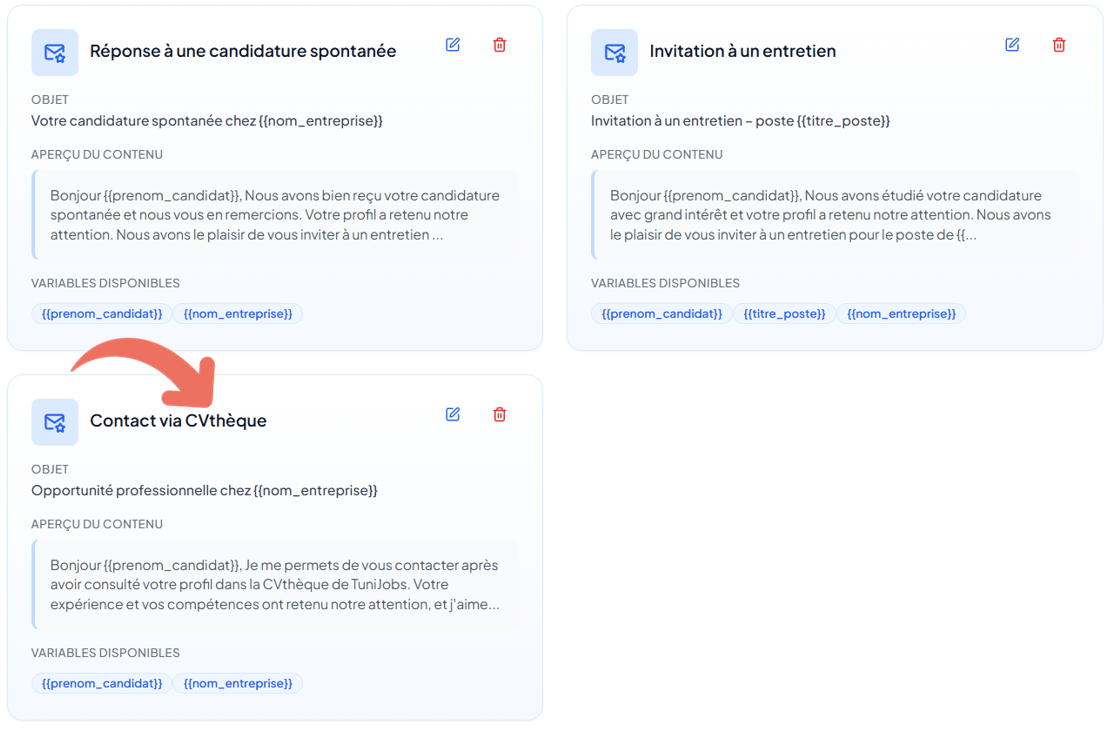Click {{nom_entreprise}} tag in candidature spontanée card
This screenshot has height=731, width=1111.
(238, 314)
